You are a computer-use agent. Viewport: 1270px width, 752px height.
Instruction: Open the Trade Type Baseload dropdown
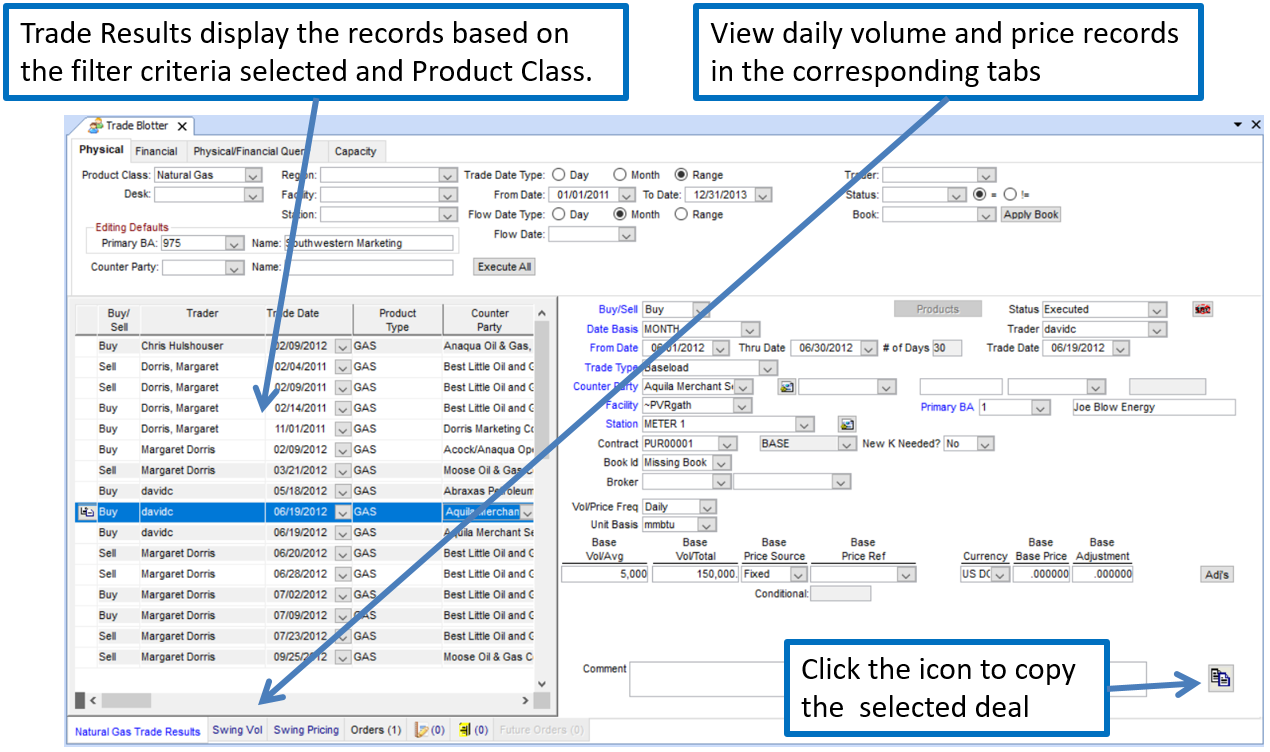coord(767,368)
